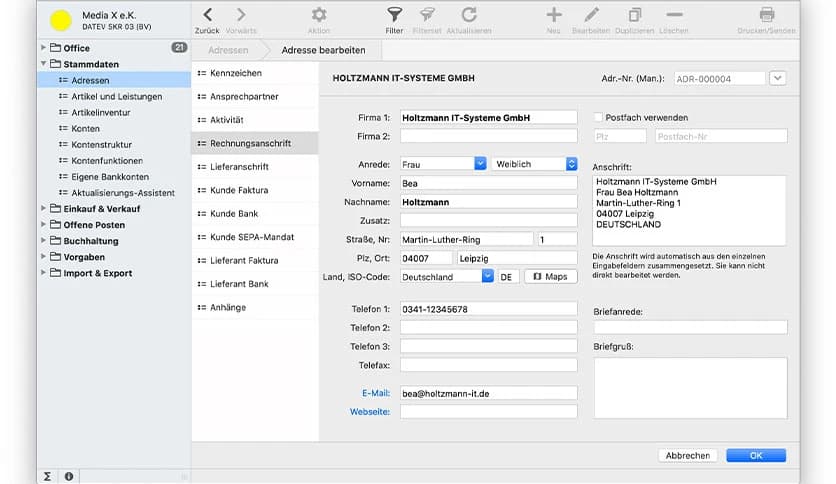Click the Adressen breadcrumb
This screenshot has width=836, height=484.
pos(228,50)
